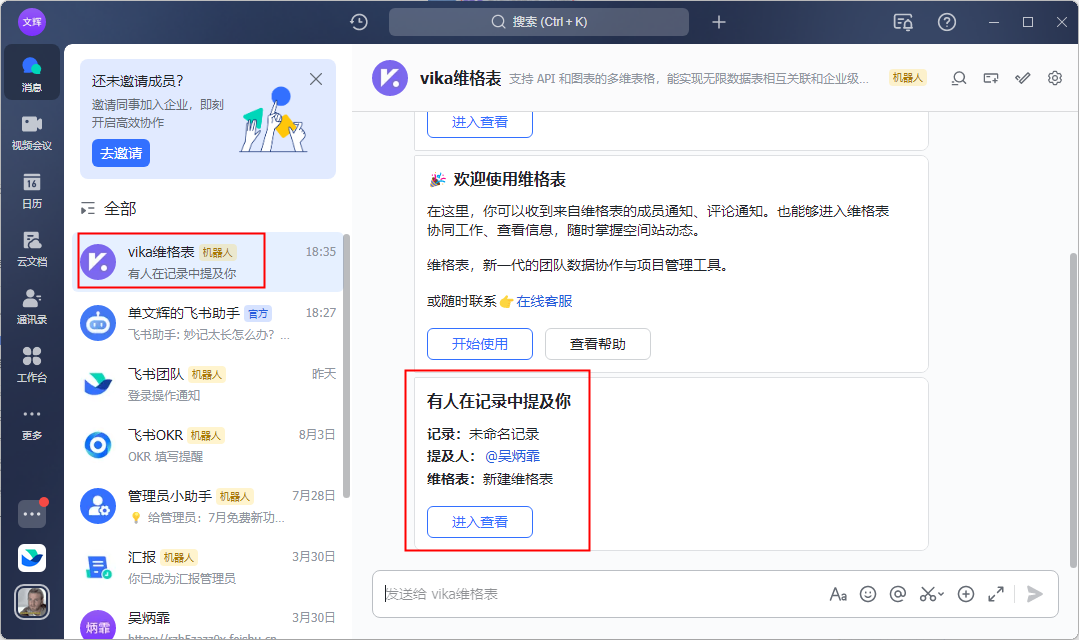Open the 管理员小助手 chat

(208, 506)
